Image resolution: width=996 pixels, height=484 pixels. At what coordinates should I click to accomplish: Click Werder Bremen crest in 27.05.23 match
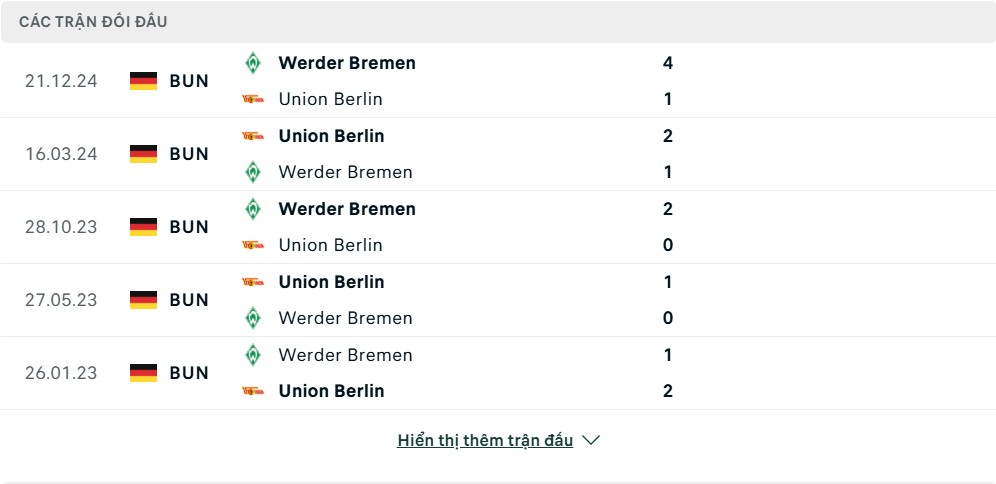253,318
